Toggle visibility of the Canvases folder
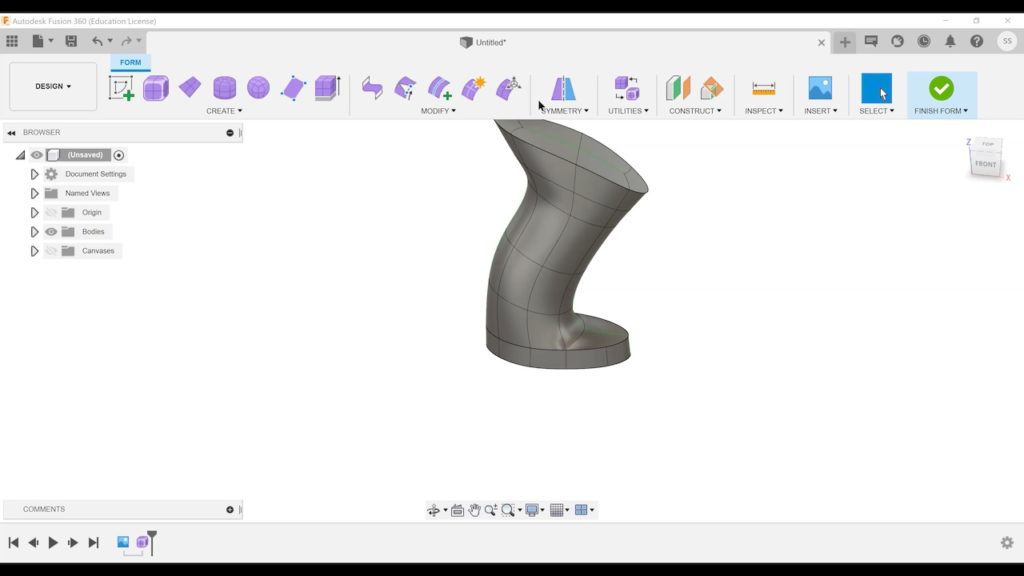The width and height of the screenshot is (1024, 576). 51,251
